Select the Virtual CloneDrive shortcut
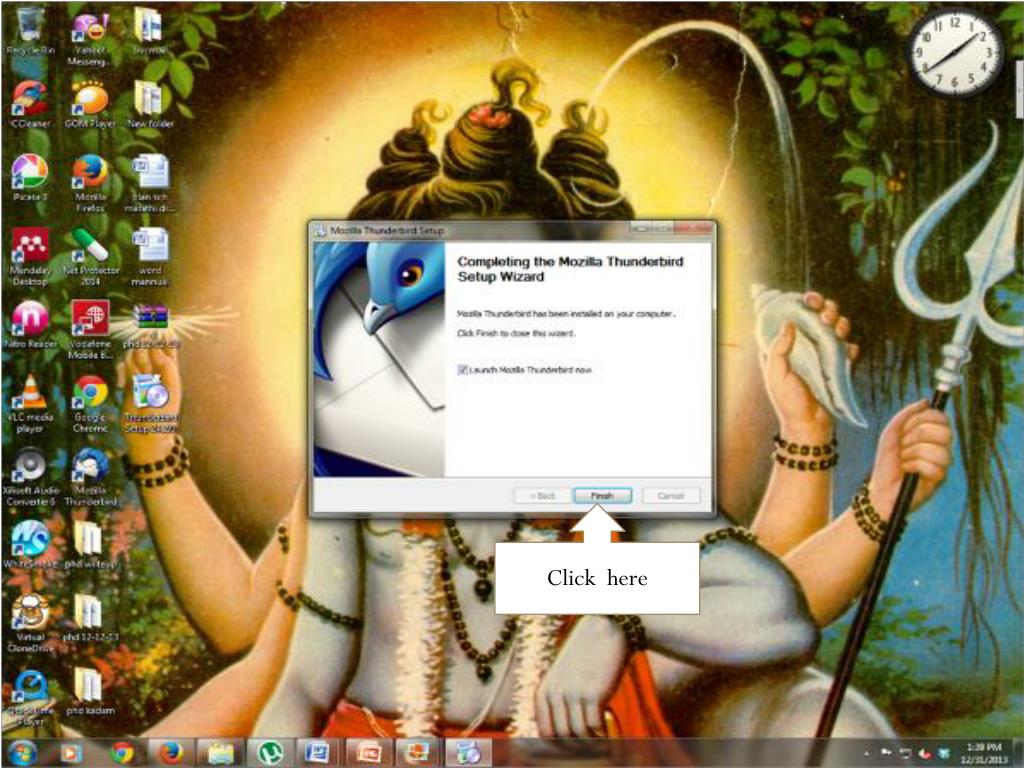This screenshot has width=1024, height=768. tap(30, 624)
